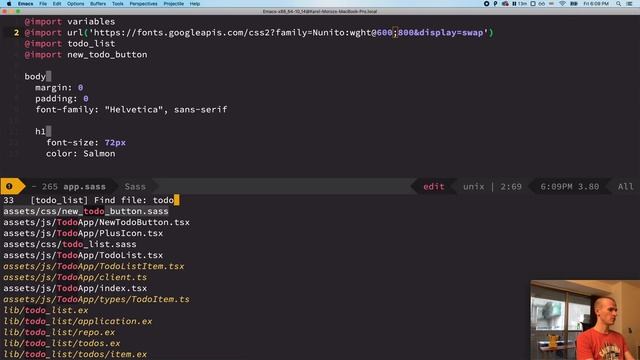Click the pause timer 13m menu bar icon
The height and width of the screenshot is (360, 640).
[x=519, y=4]
